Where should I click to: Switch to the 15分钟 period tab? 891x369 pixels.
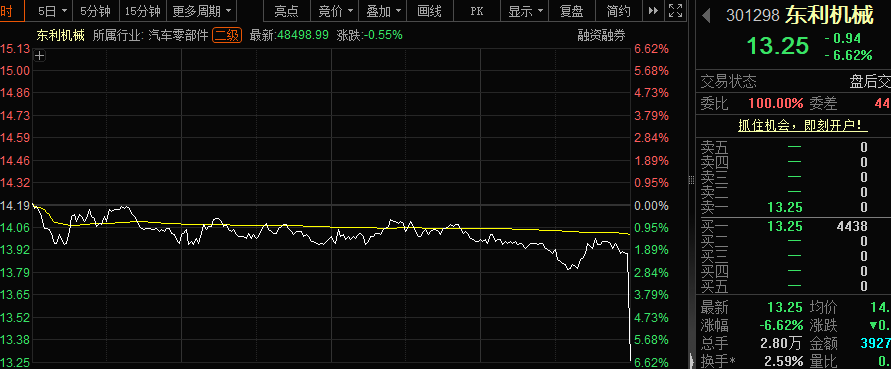pyautogui.click(x=142, y=11)
